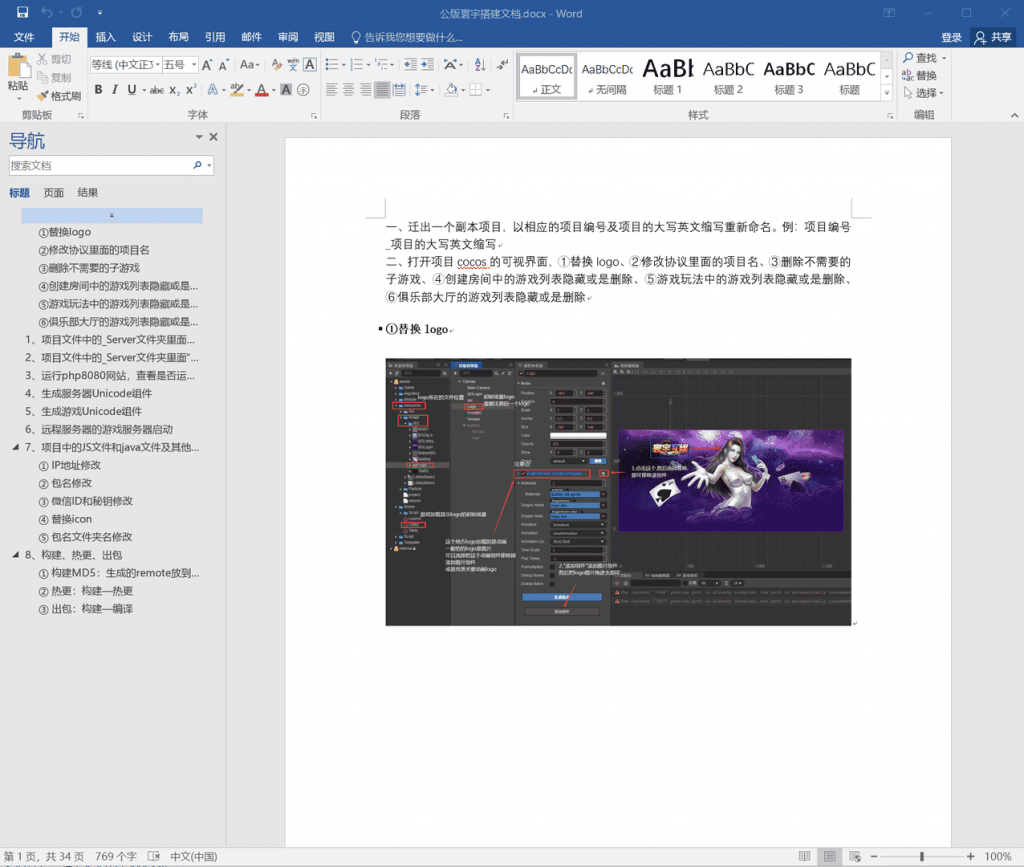The image size is (1024, 867).
Task: Click the Format Painter (格式刷) tool
Action: pos(58,96)
